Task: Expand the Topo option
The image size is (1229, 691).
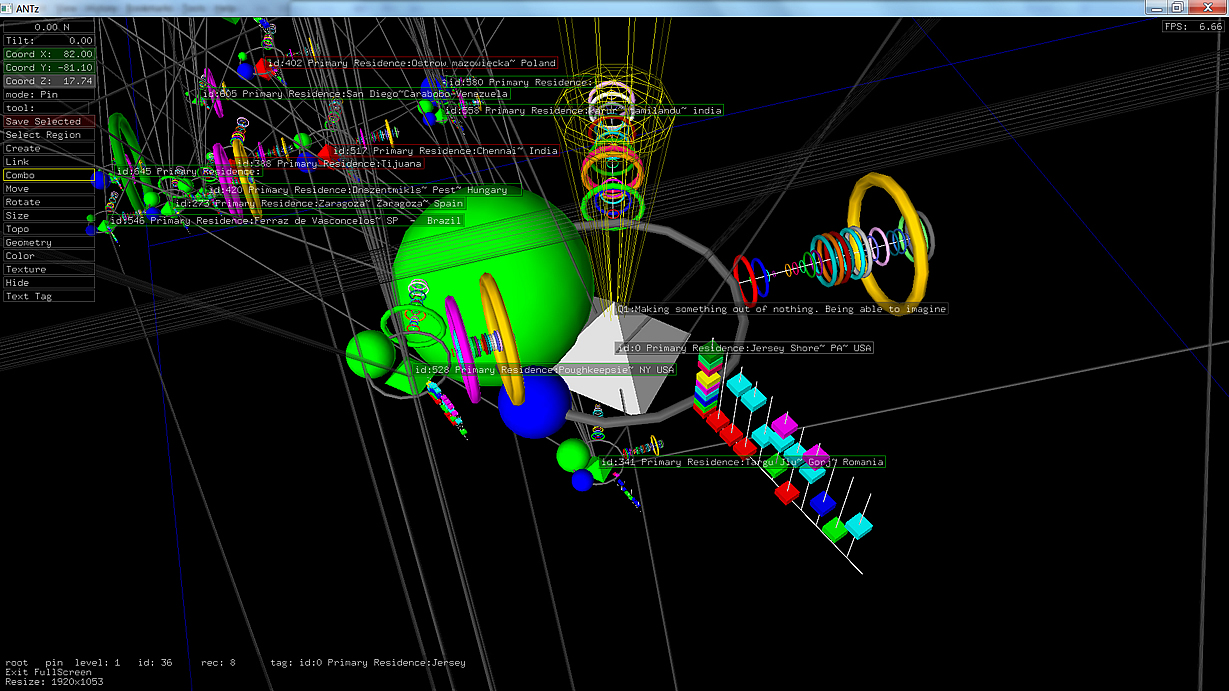Action: (48, 229)
